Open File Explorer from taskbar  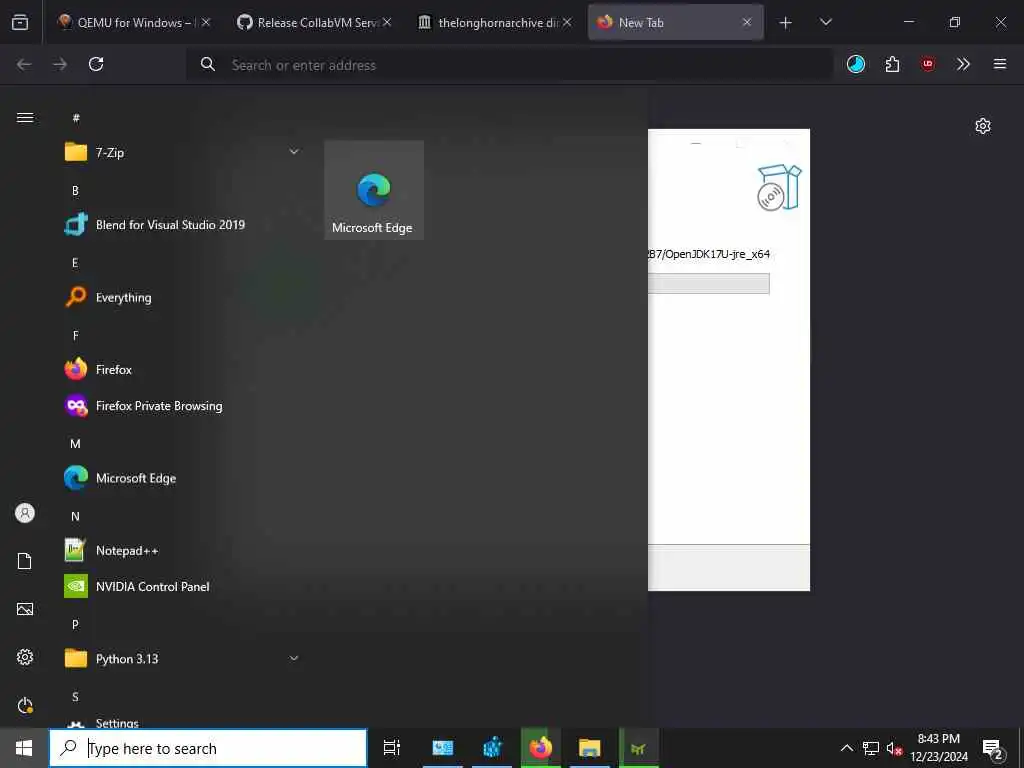click(590, 748)
